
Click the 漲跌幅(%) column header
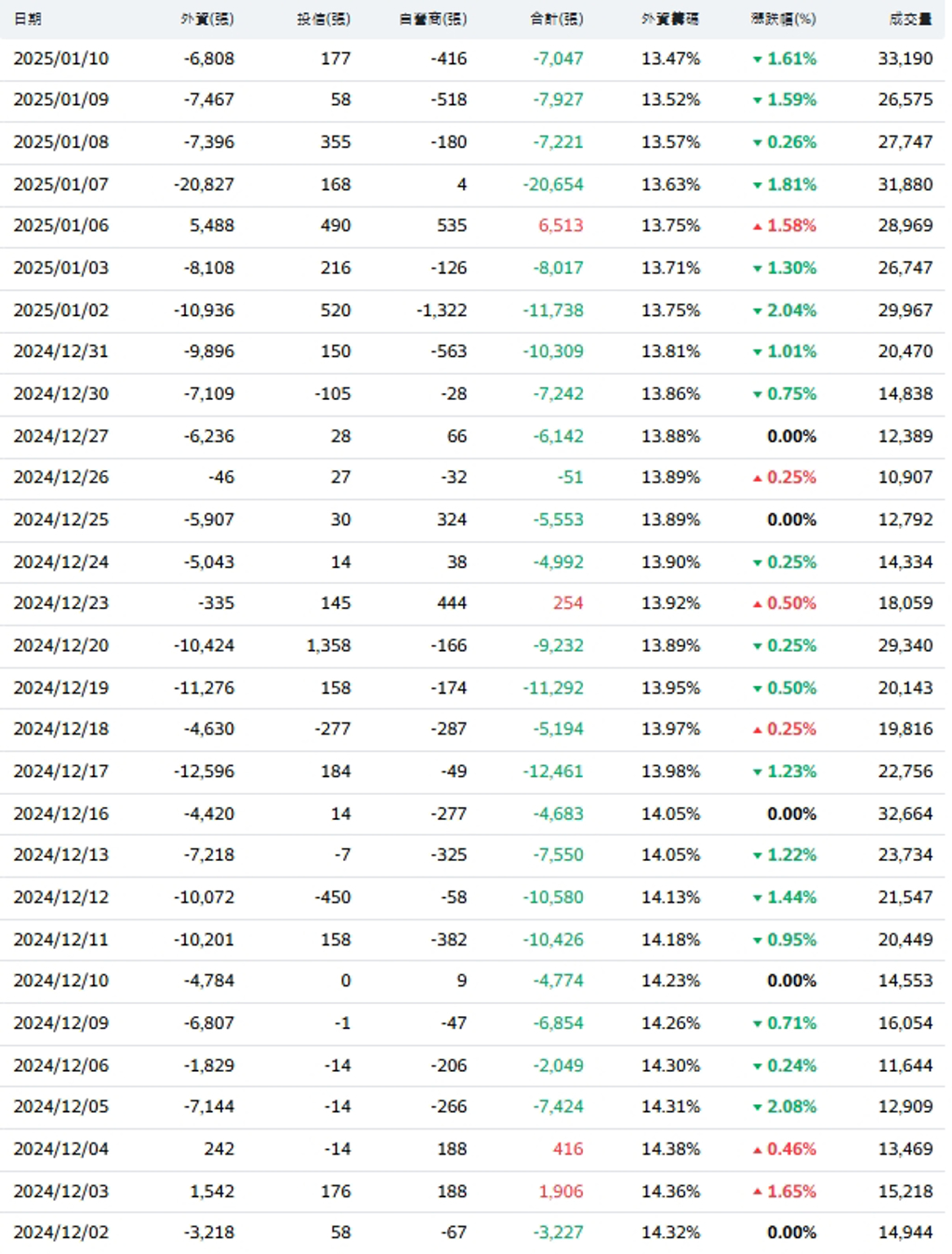click(783, 19)
